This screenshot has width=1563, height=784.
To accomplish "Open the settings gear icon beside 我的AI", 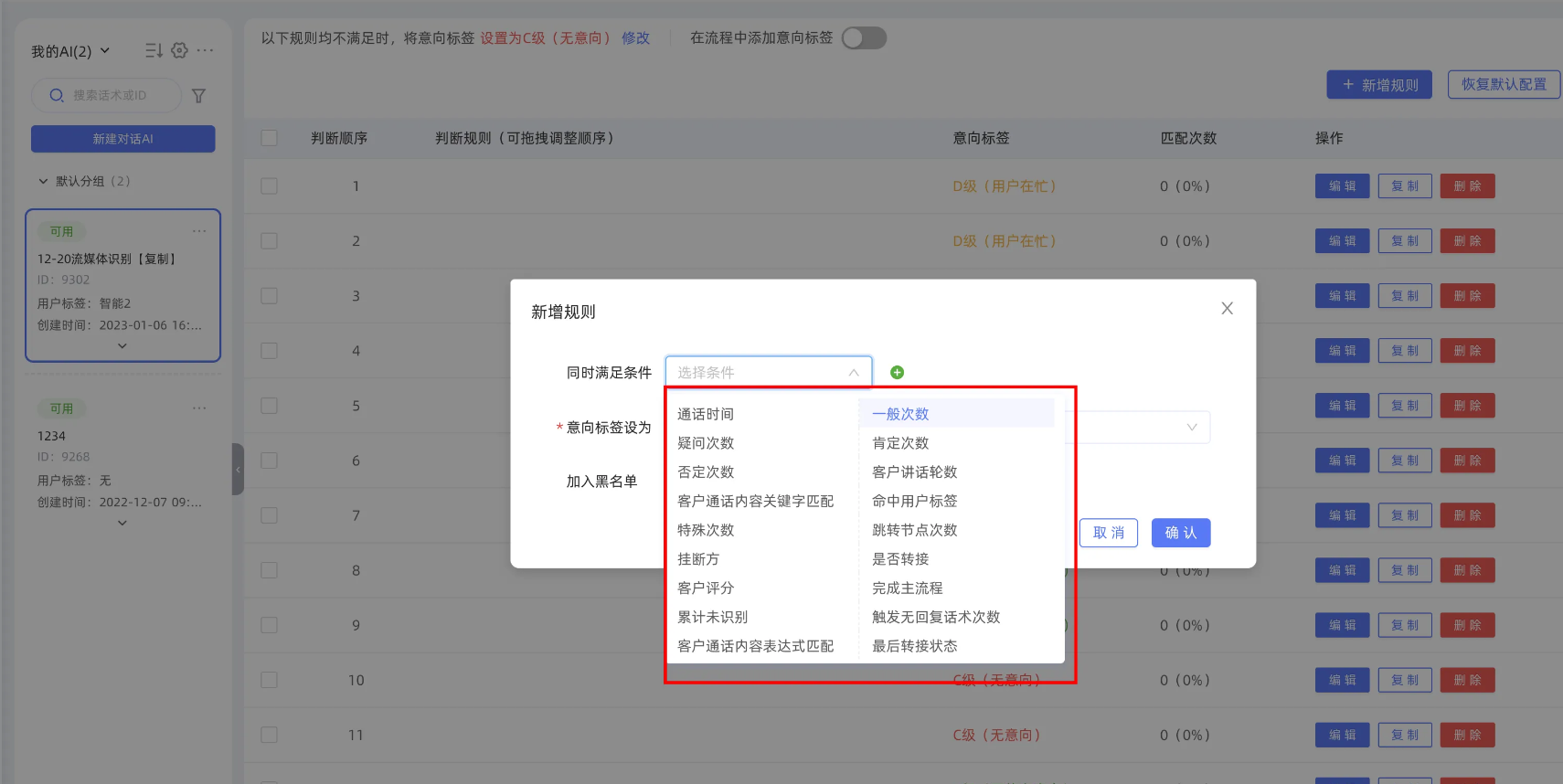I will (179, 50).
